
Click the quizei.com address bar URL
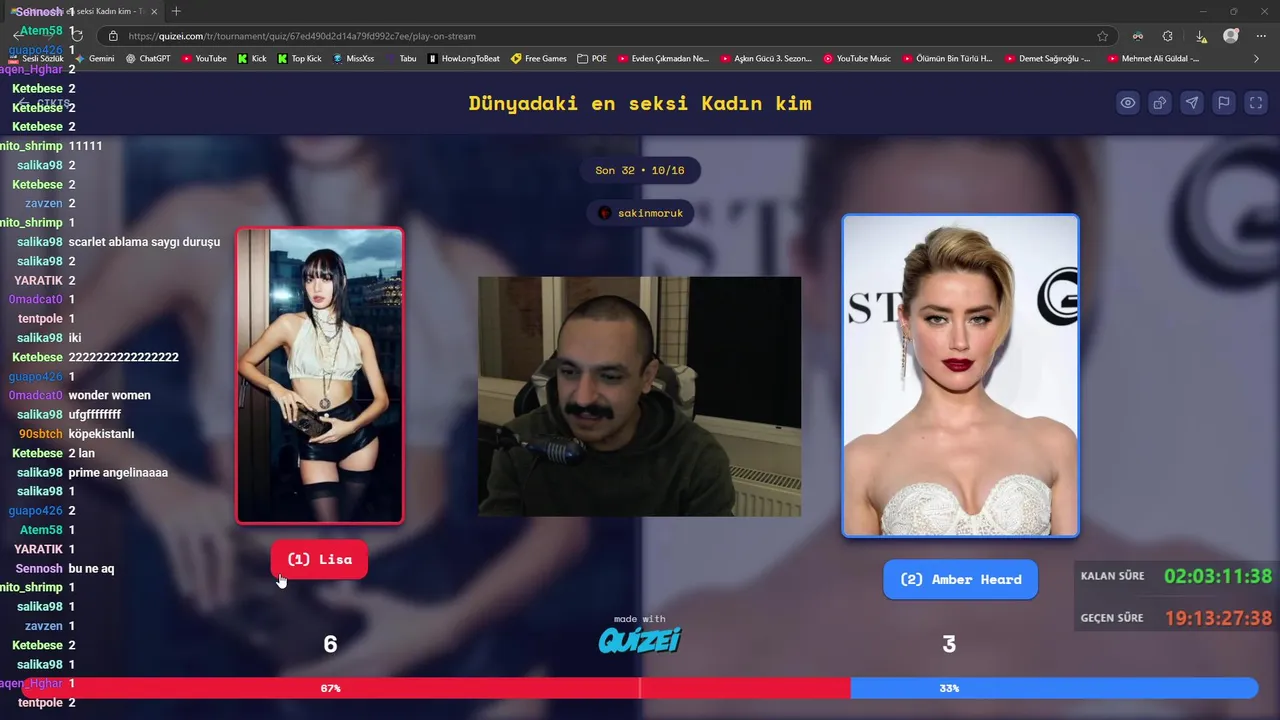(302, 36)
